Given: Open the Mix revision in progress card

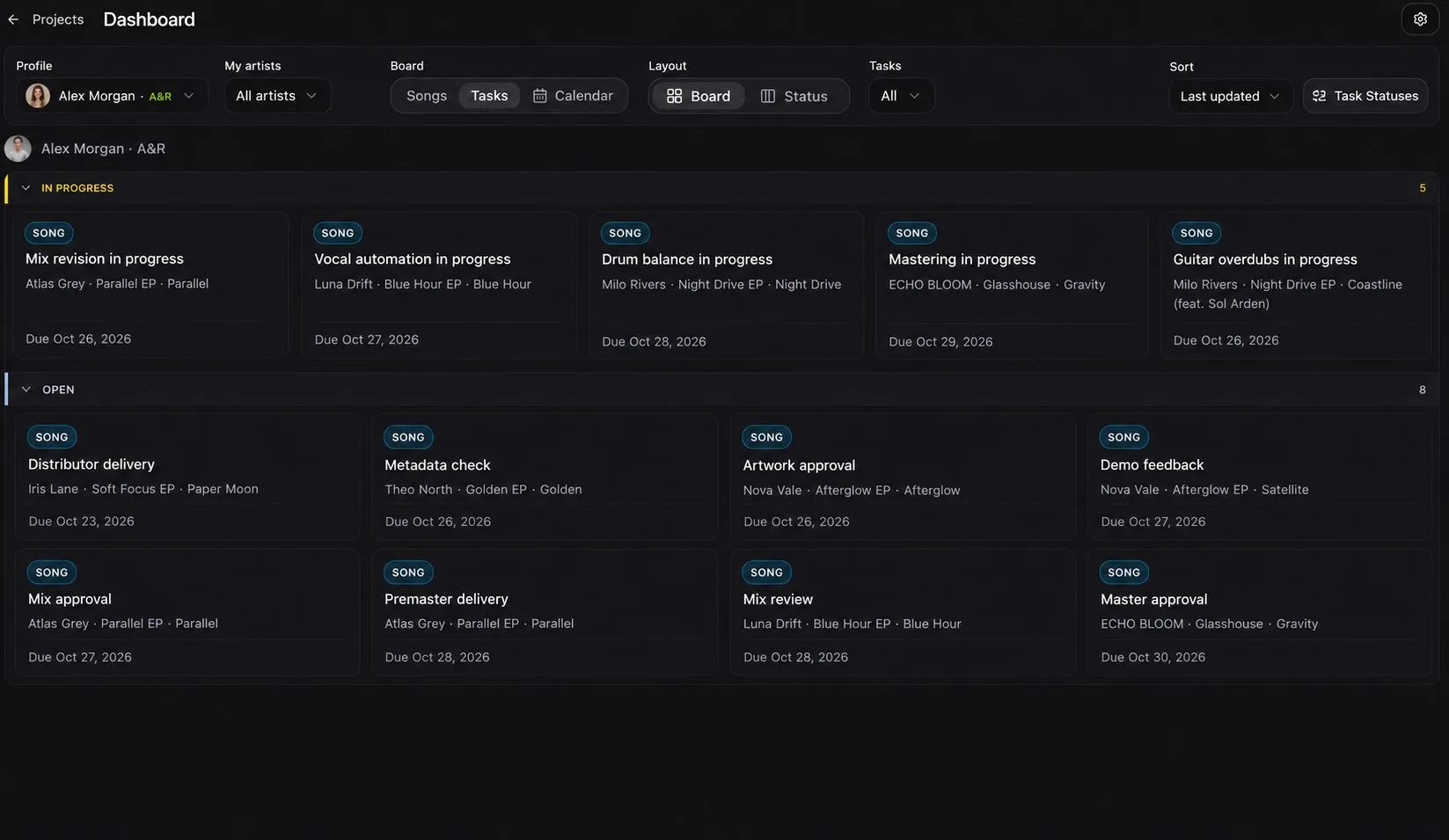Looking at the screenshot, I should (150, 285).
